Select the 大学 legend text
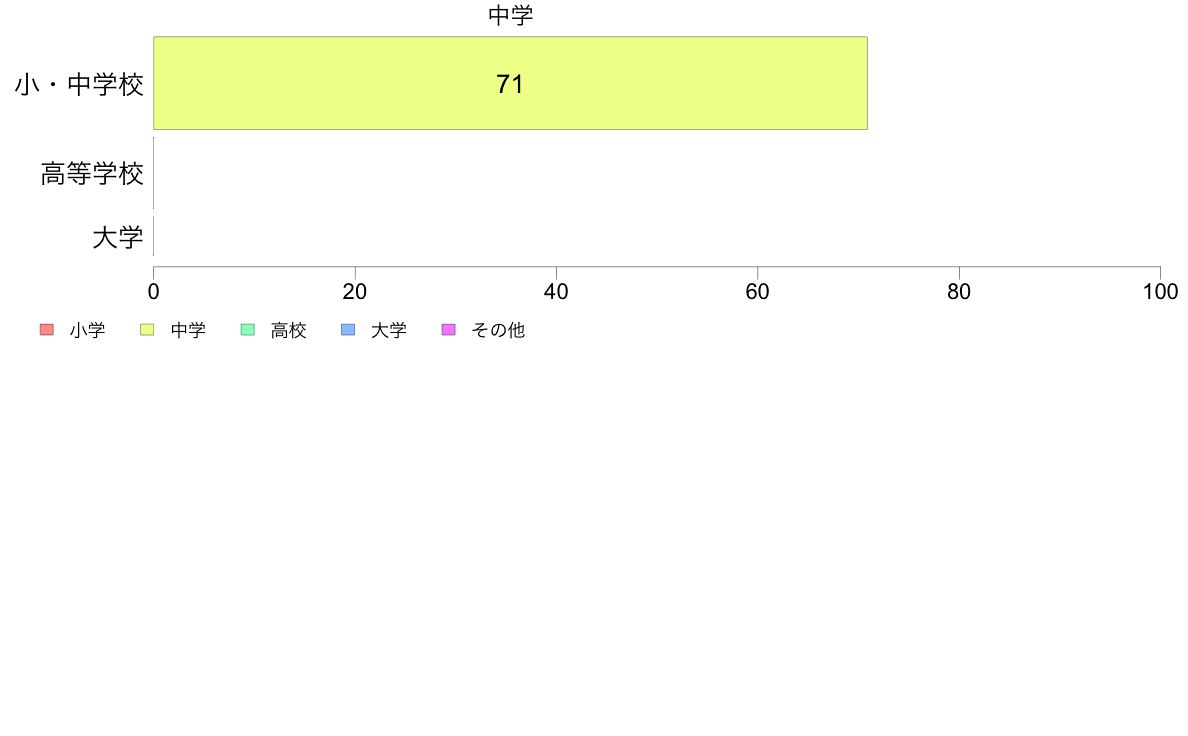 pos(389,330)
